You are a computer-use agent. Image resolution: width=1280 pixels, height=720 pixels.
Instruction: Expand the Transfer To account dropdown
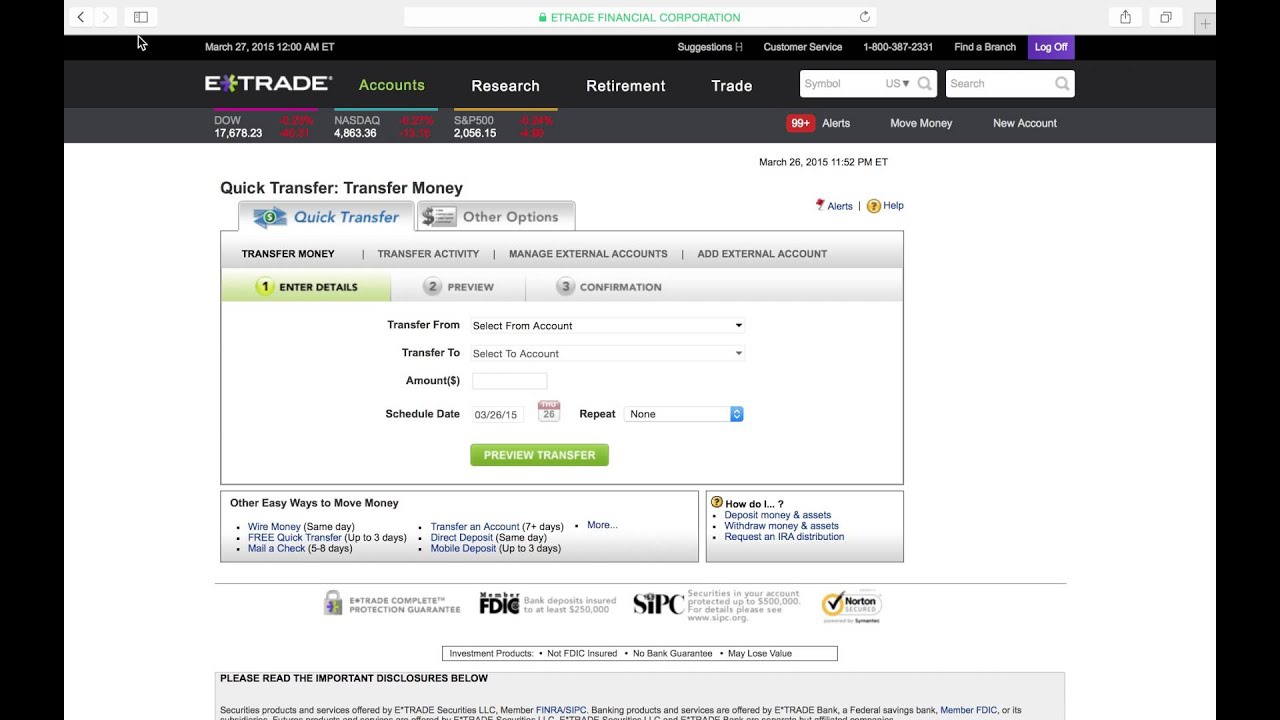pos(607,353)
